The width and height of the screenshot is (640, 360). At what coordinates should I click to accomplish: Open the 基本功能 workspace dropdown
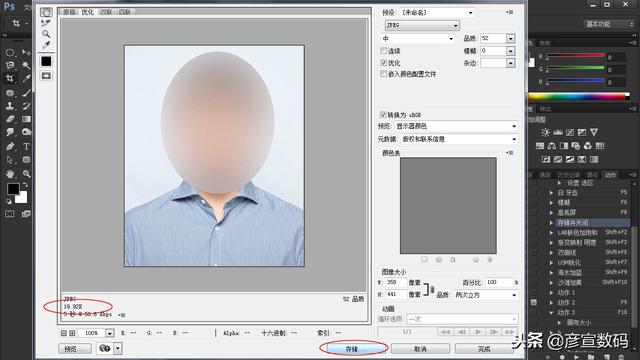(609, 24)
